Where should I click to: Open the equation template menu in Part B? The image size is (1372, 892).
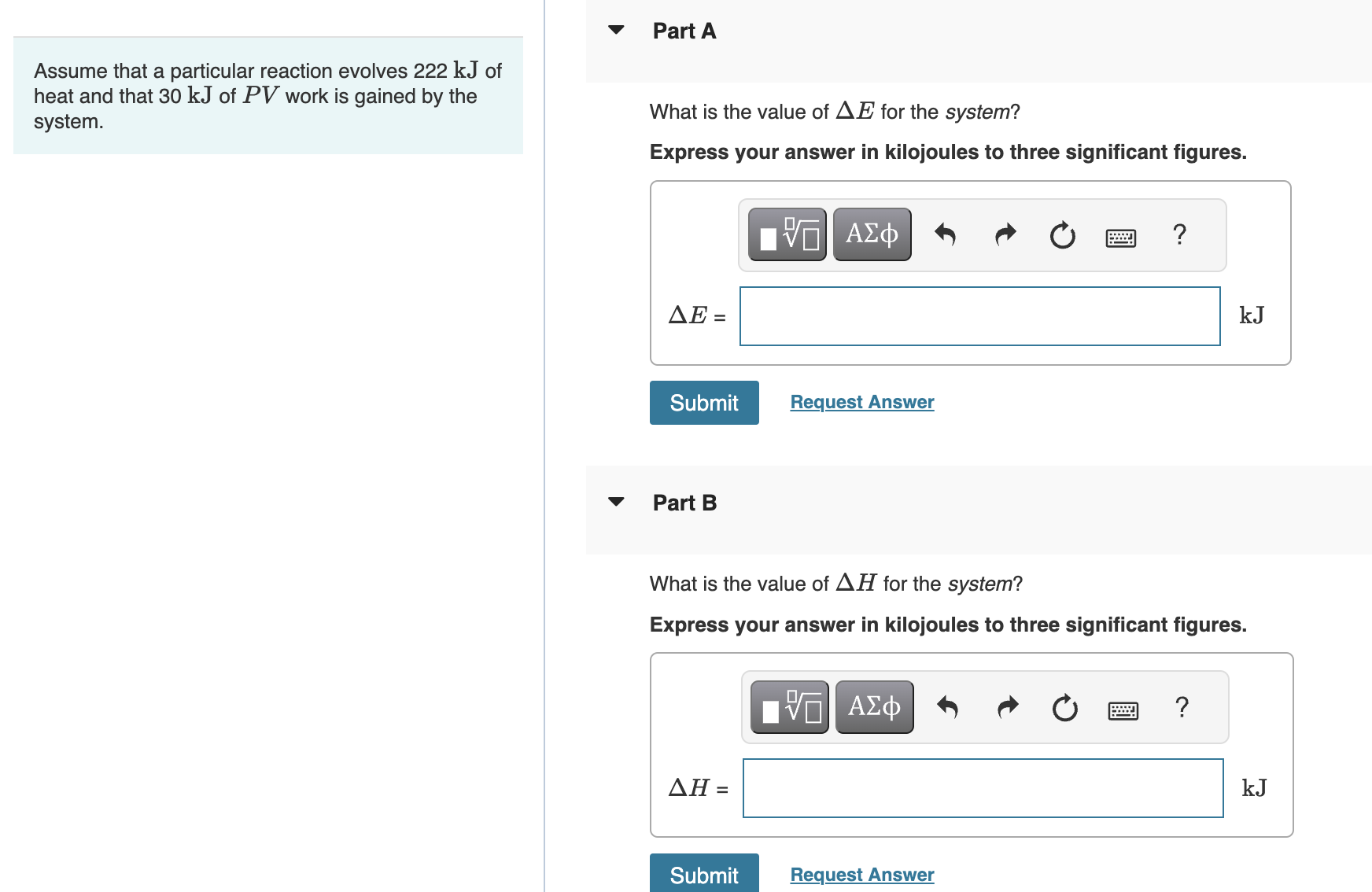(x=788, y=707)
